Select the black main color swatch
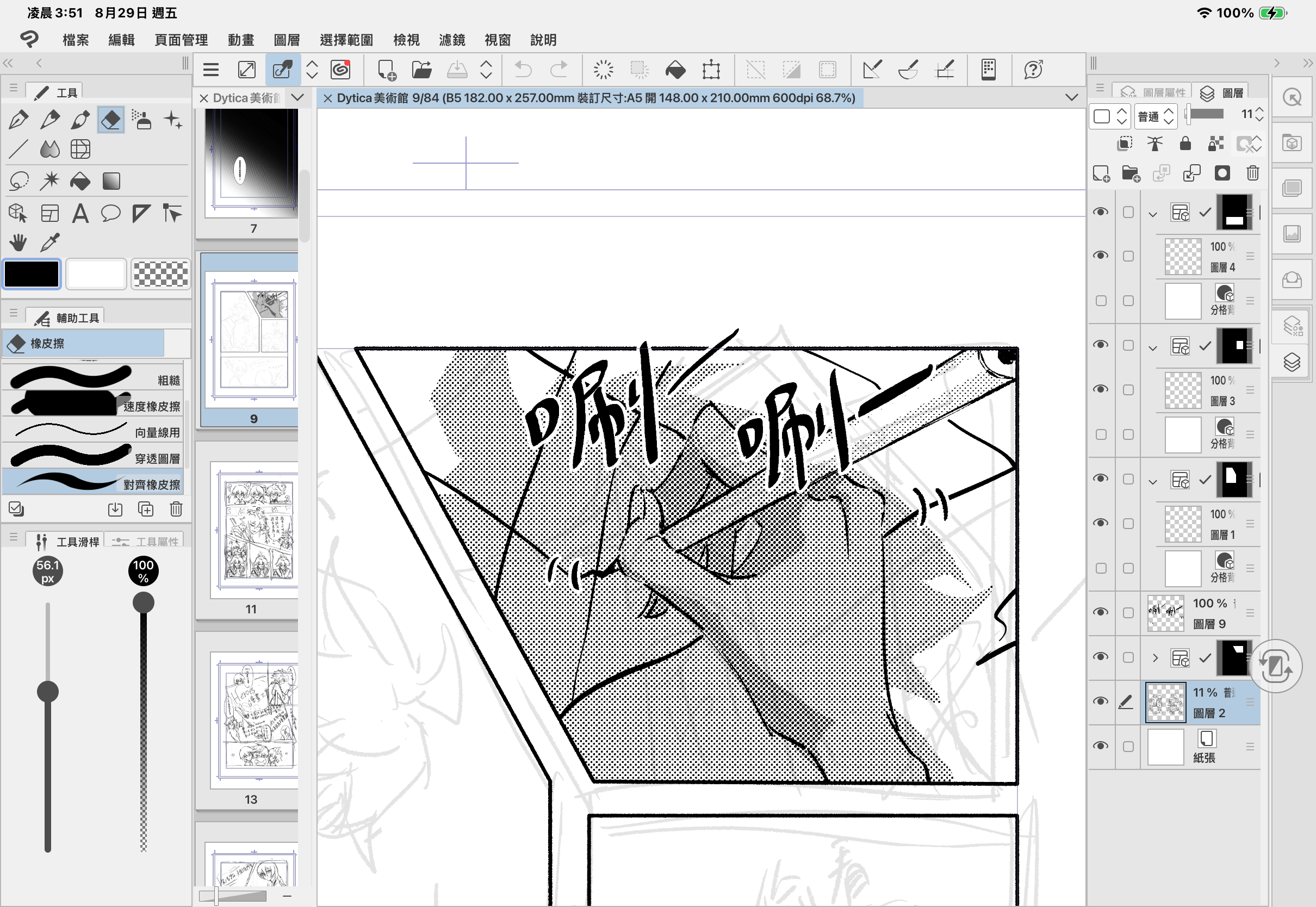1316x907 pixels. click(x=32, y=275)
